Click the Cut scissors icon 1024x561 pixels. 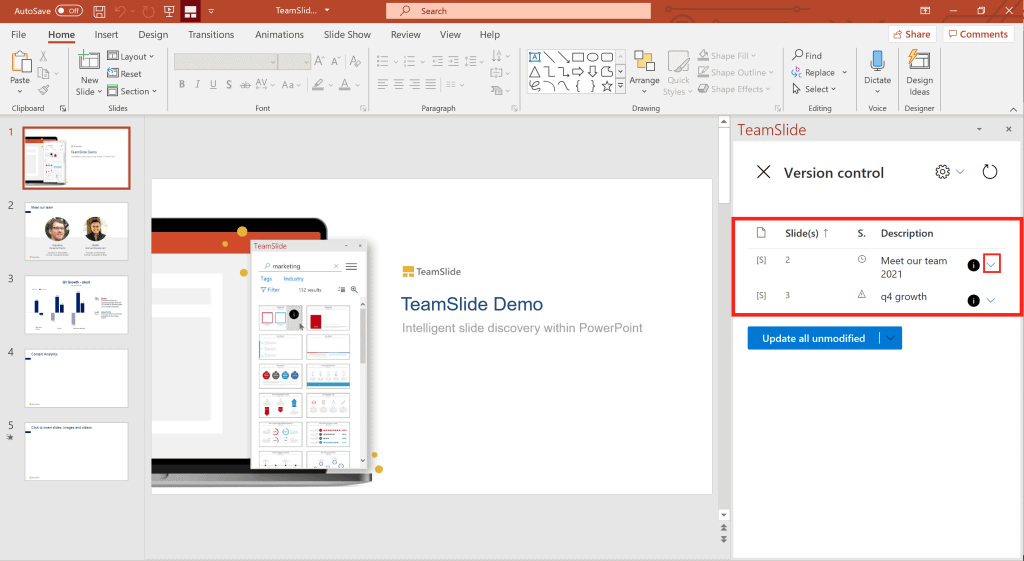(43, 56)
